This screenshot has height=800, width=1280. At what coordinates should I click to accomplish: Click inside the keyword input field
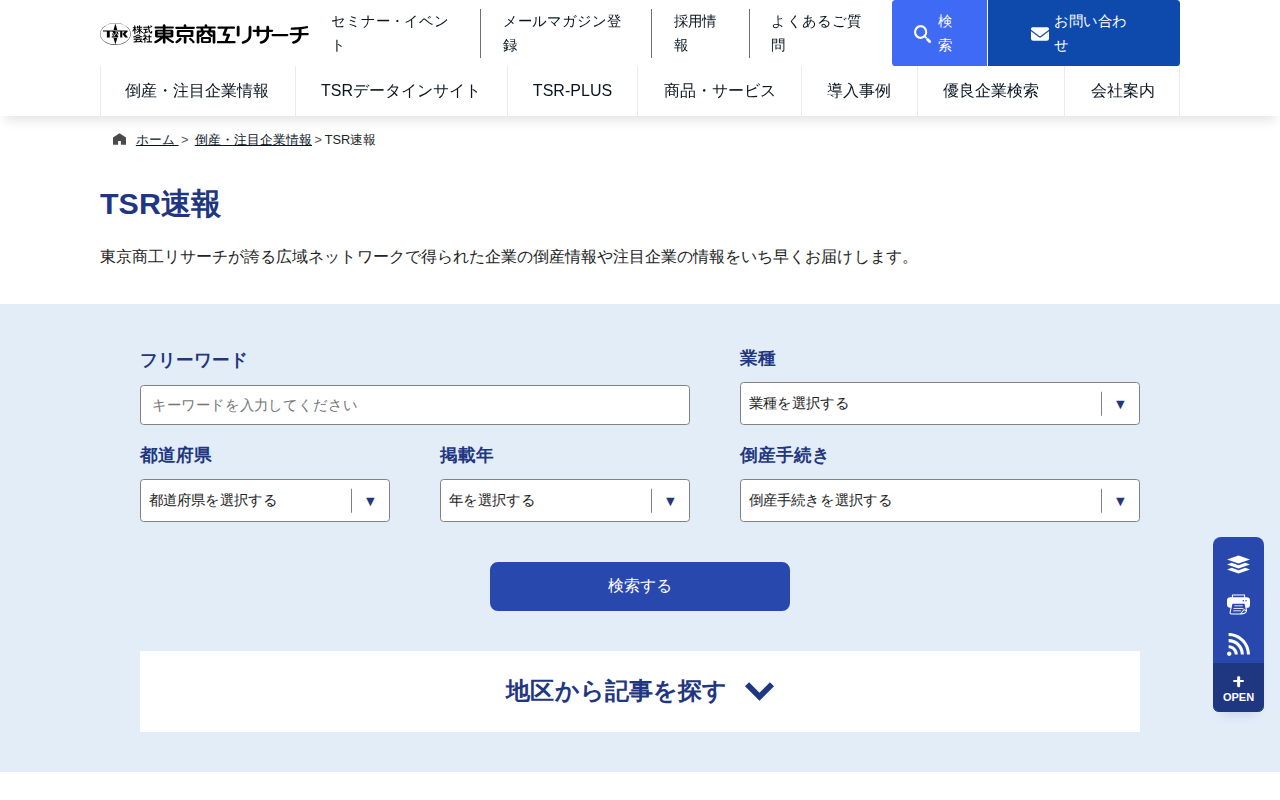(414, 405)
